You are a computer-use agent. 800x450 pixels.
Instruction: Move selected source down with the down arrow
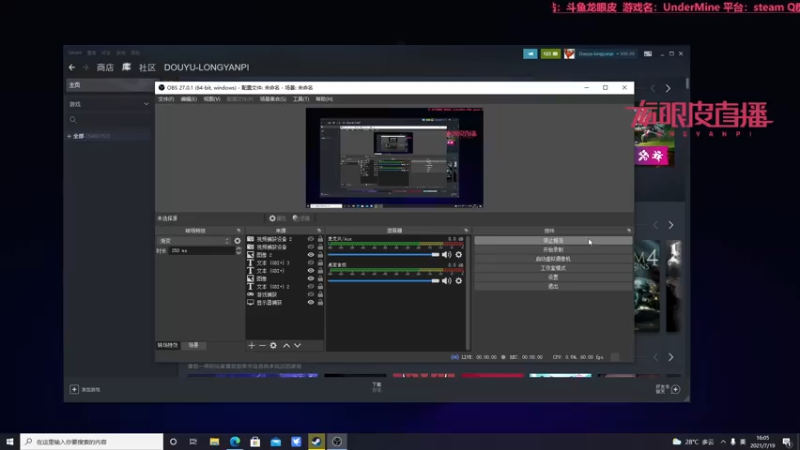297,345
